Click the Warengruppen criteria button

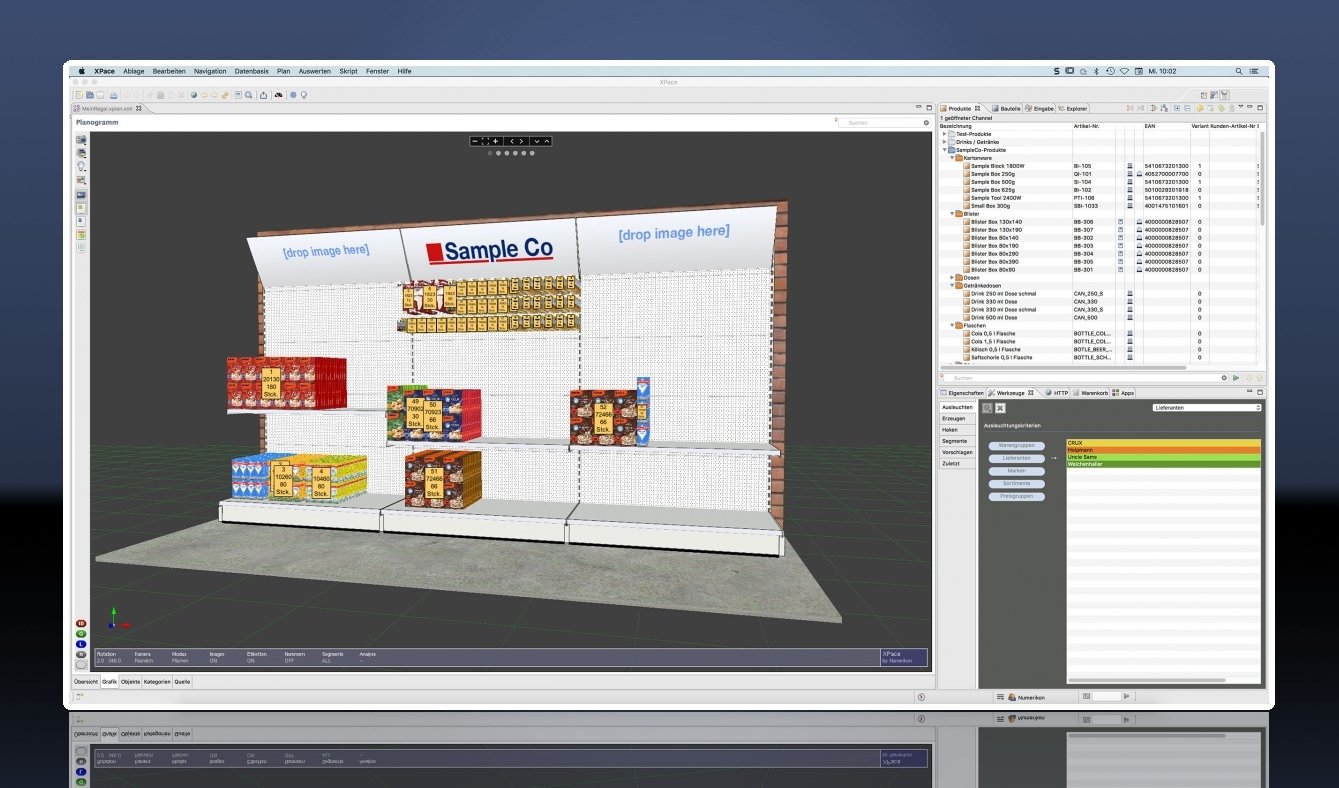click(x=1016, y=445)
